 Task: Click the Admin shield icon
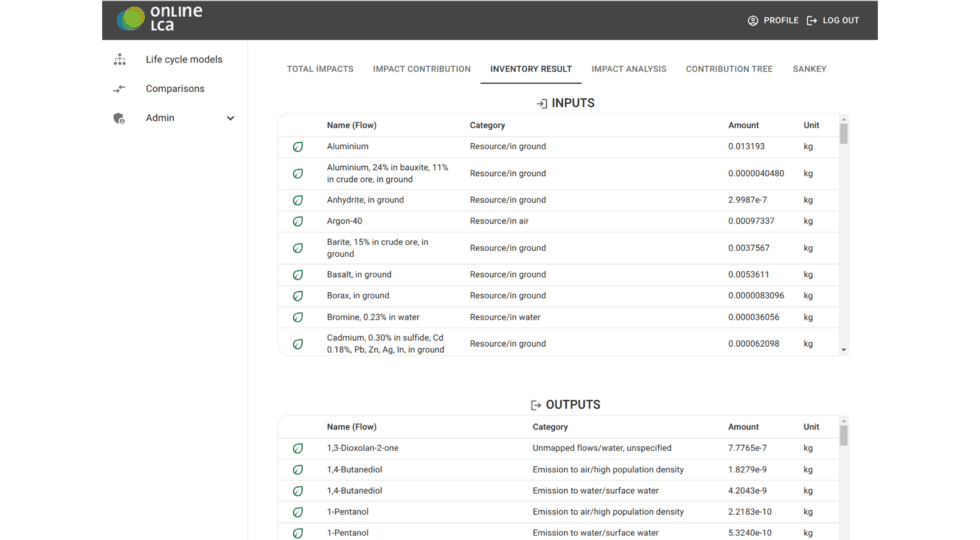120,118
